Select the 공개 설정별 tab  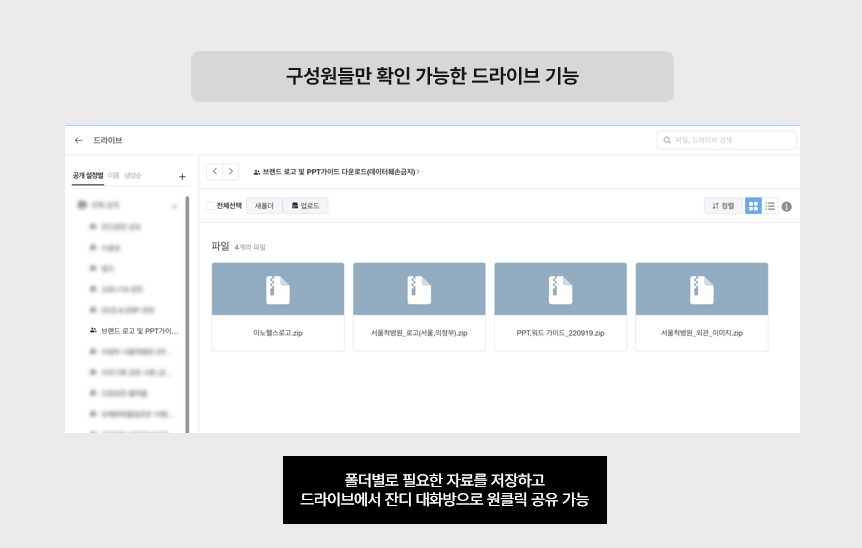click(88, 175)
